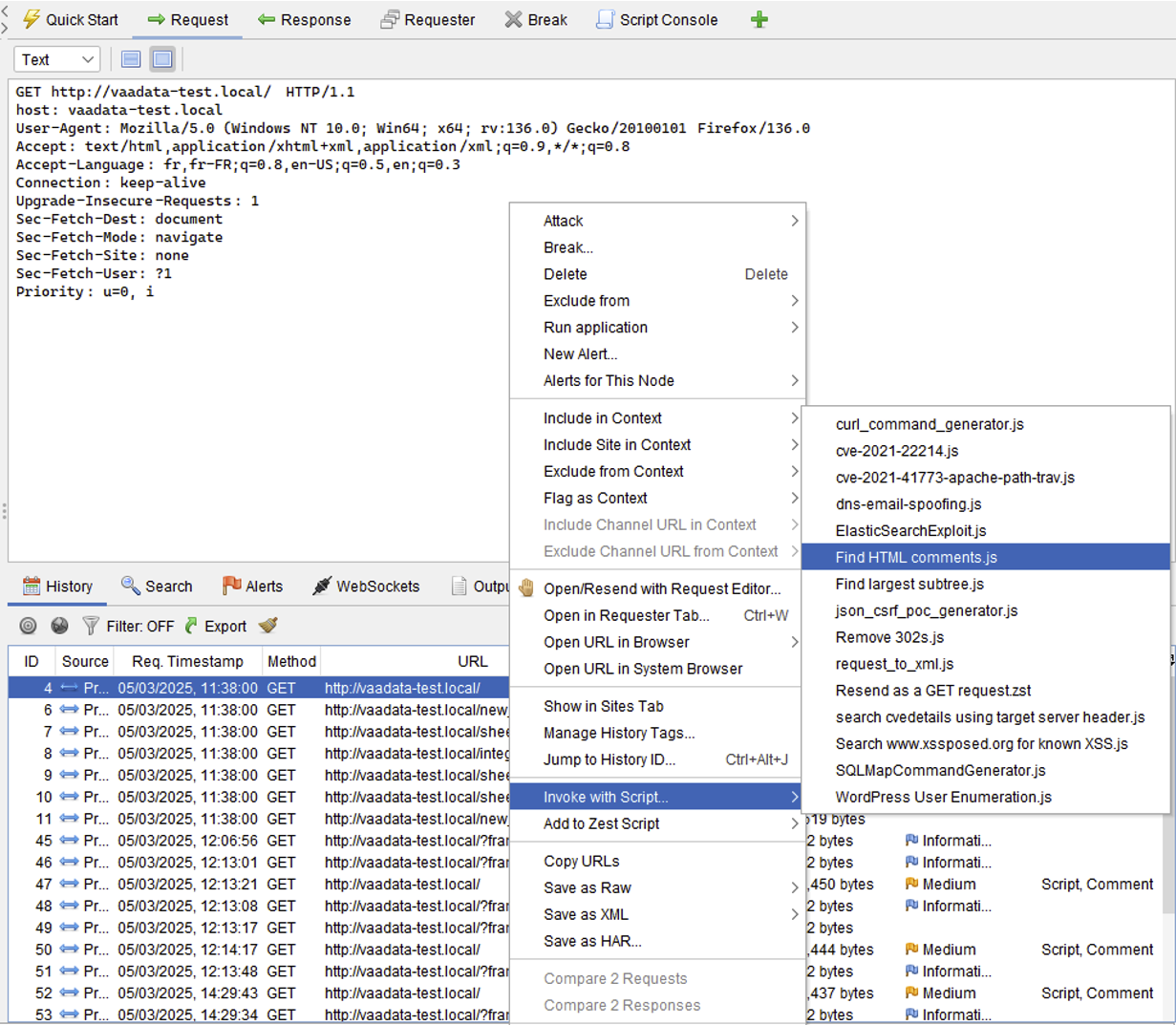Sort by Req. Timestamp column header
This screenshot has width=1176, height=1025.
187,661
